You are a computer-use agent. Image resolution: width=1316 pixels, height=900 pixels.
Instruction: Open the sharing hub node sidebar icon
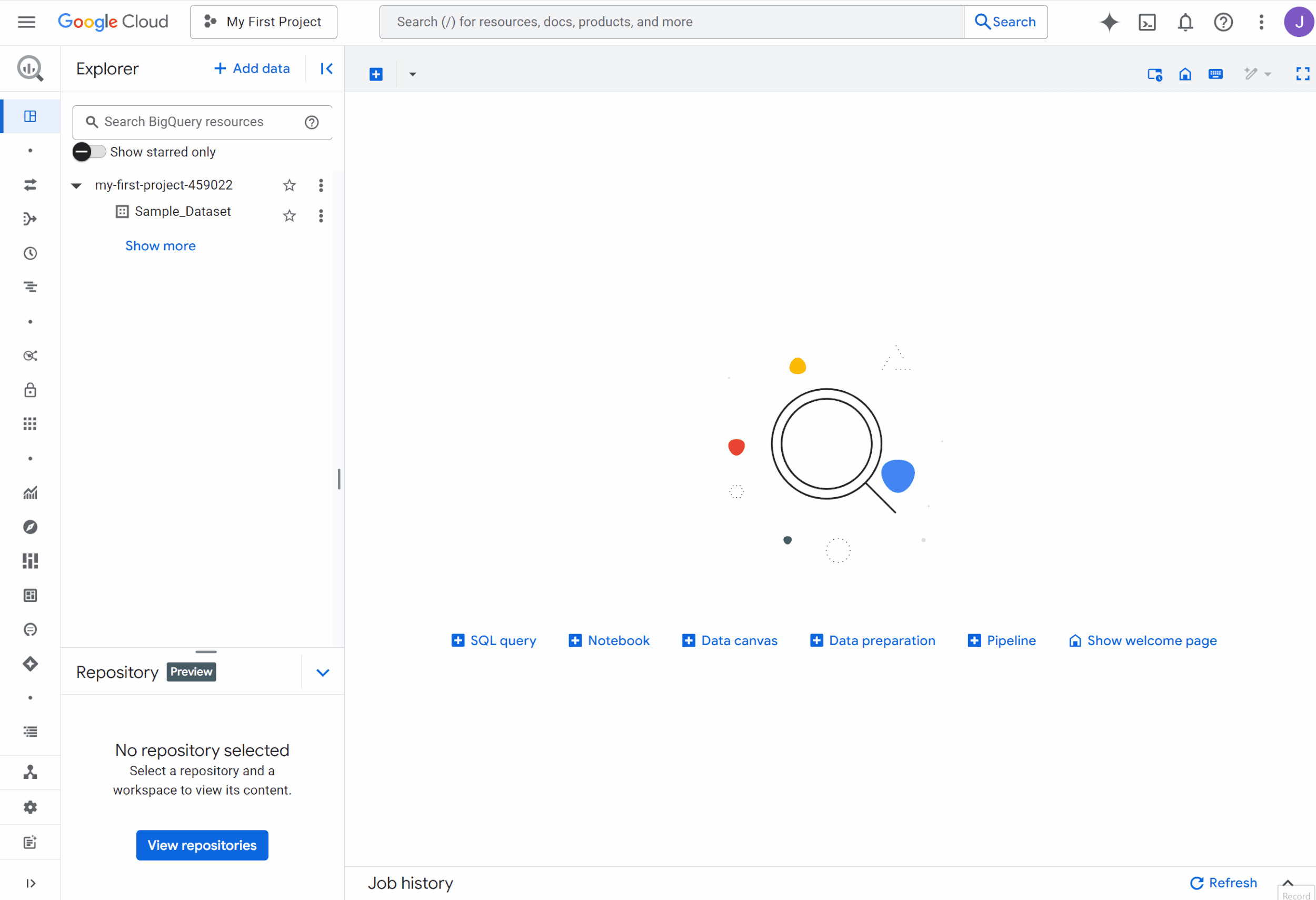tap(30, 355)
